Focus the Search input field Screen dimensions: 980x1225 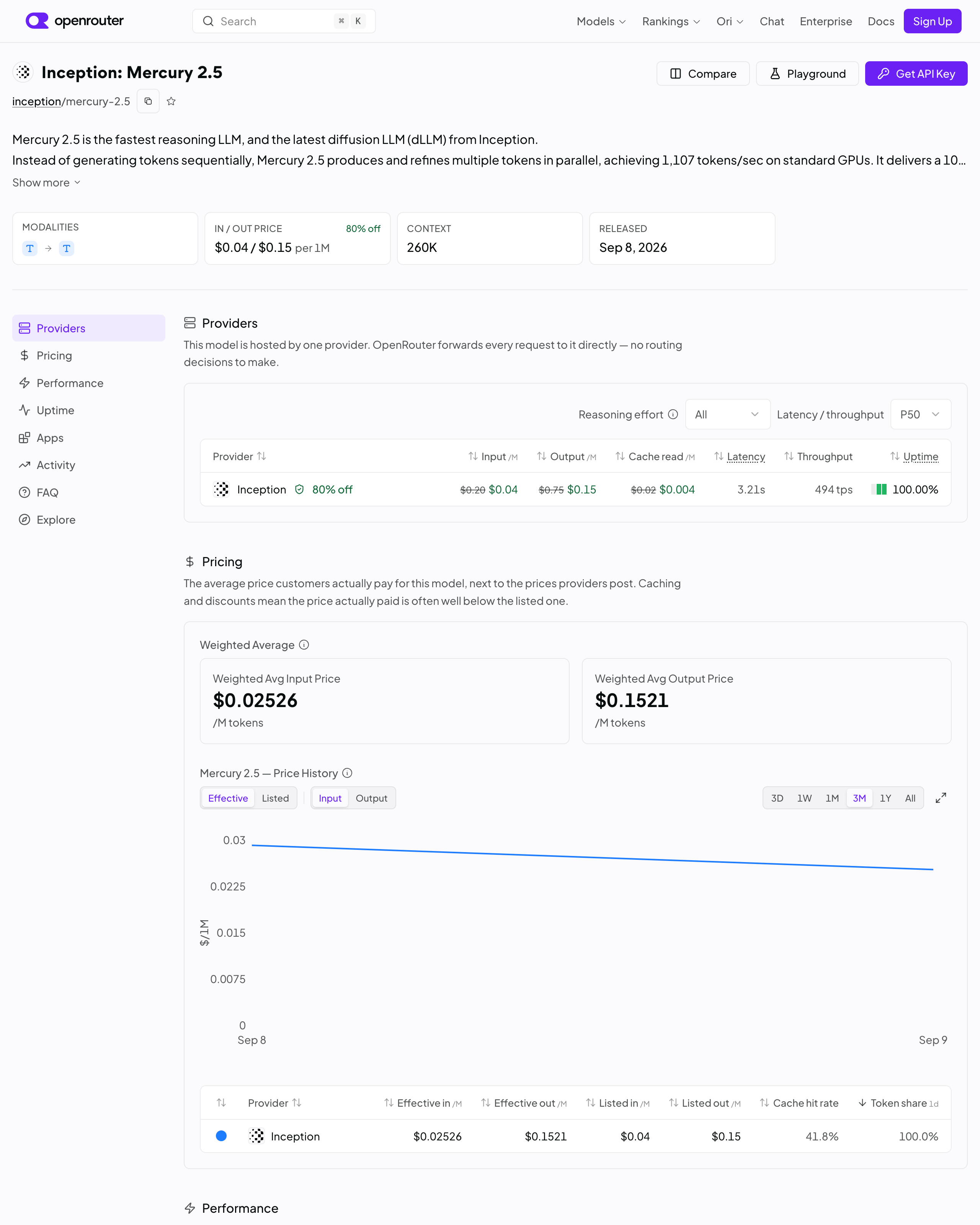point(284,21)
